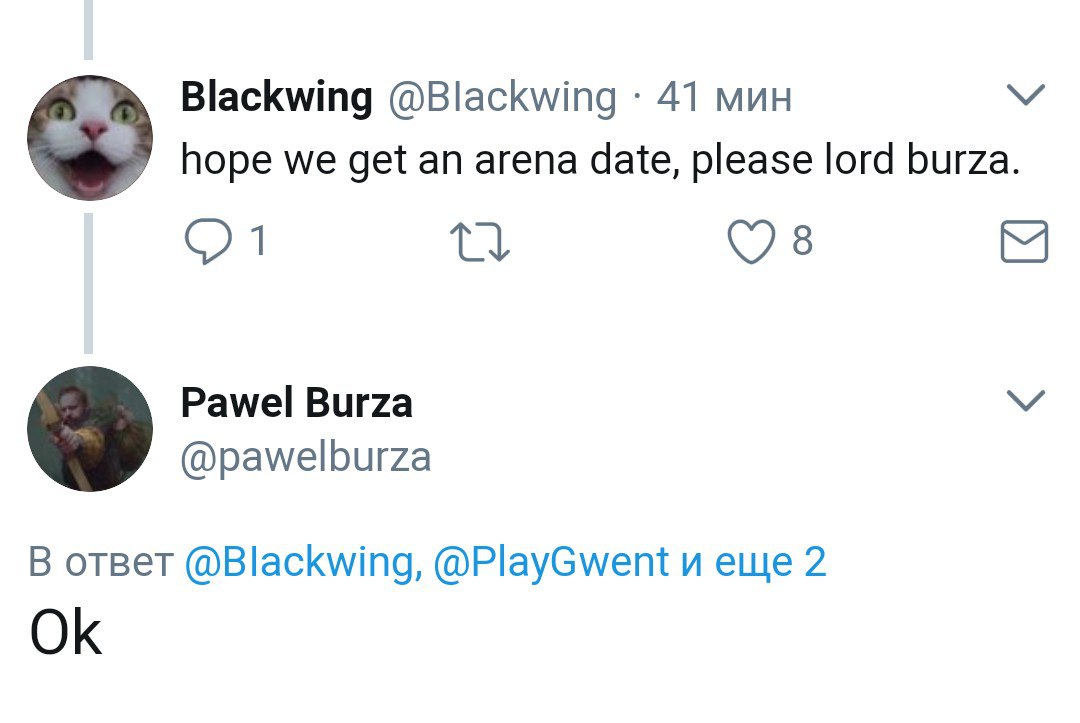
Task: Click the like count number 8
Action: tap(801, 242)
